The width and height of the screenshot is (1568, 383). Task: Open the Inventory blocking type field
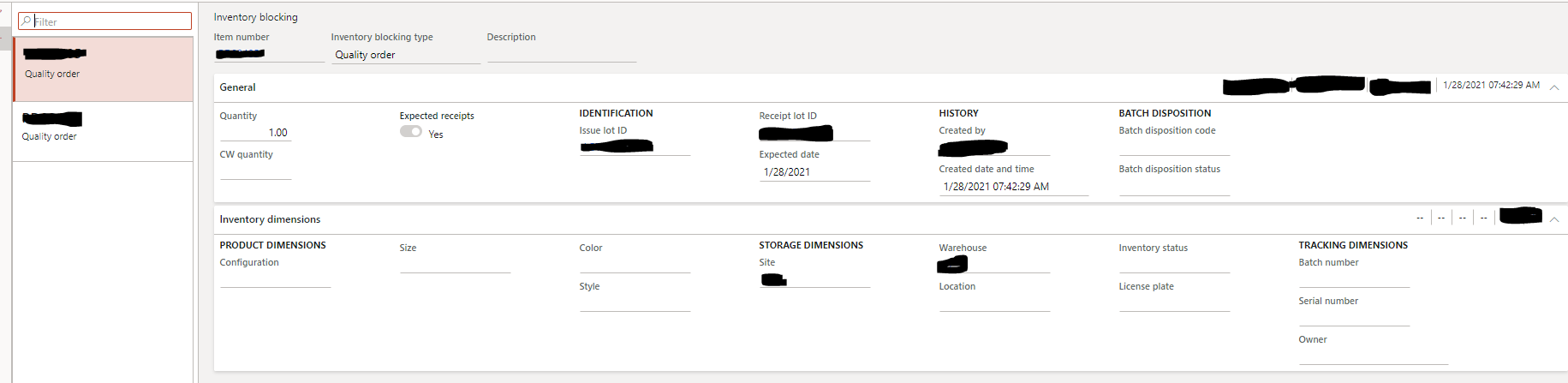405,55
